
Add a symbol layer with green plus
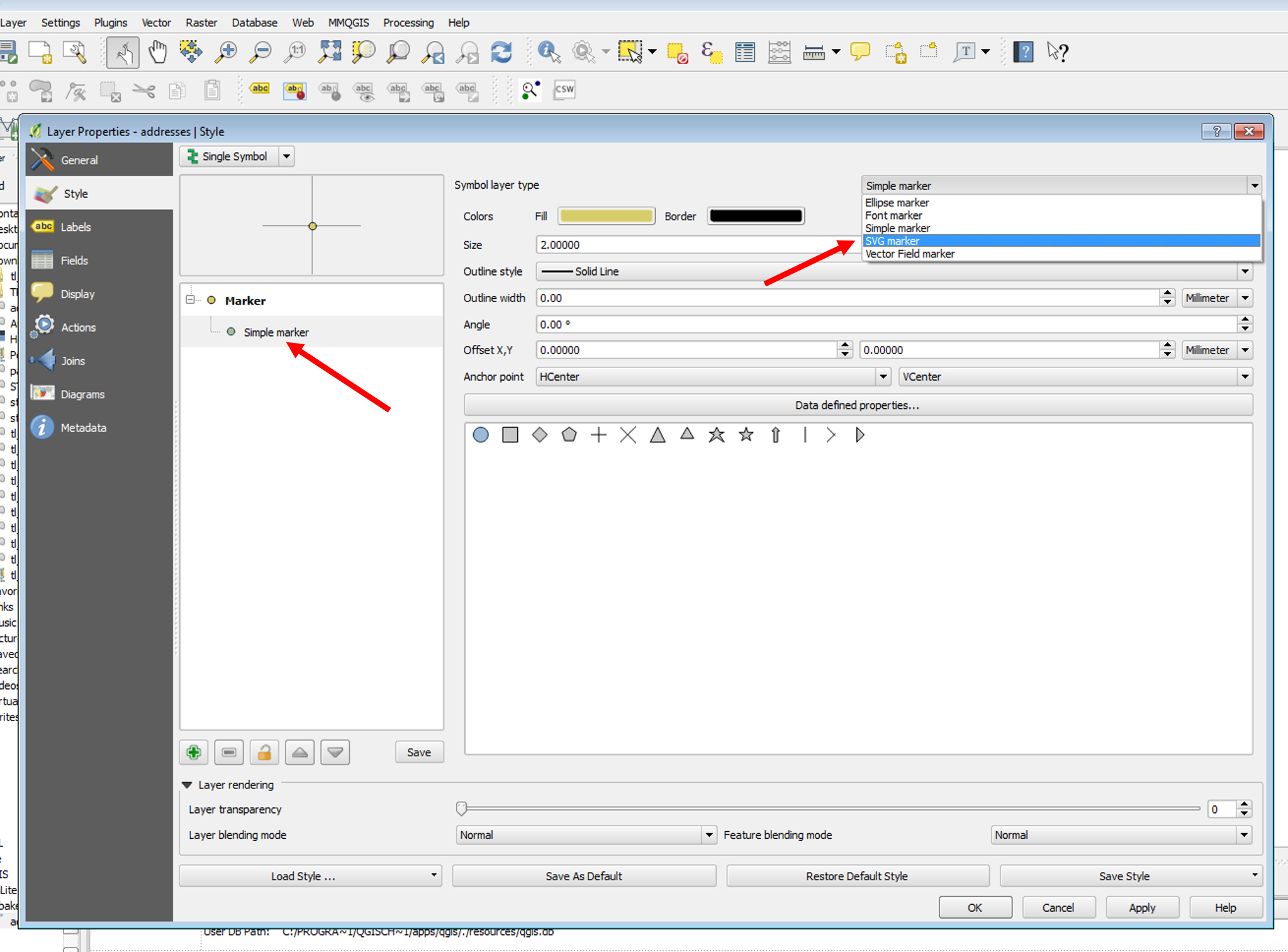pos(194,753)
